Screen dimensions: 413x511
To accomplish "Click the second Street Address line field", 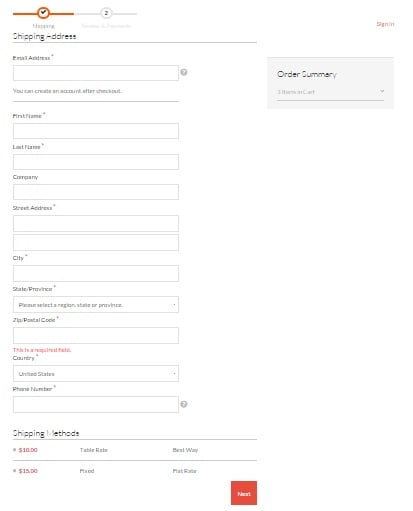I will [x=96, y=242].
